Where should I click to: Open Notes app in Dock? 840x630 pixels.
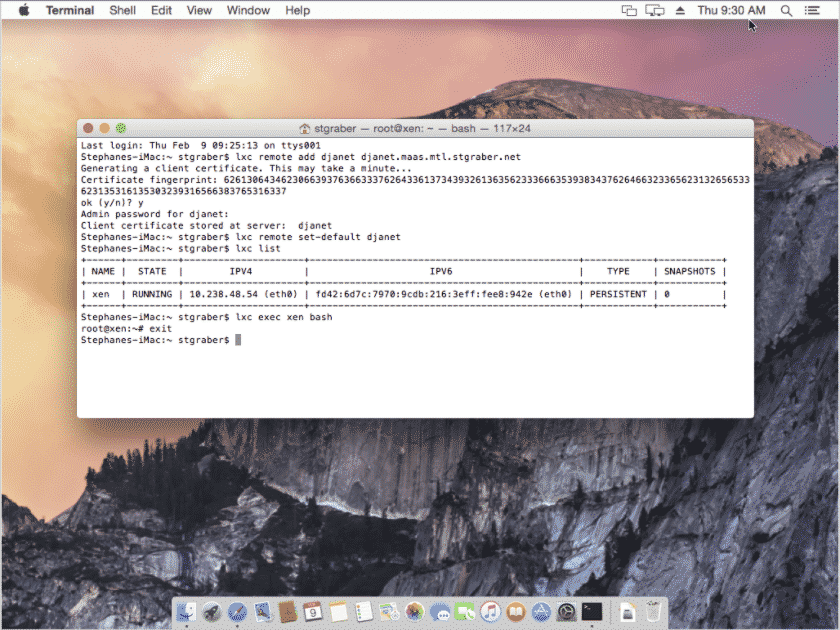(338, 612)
